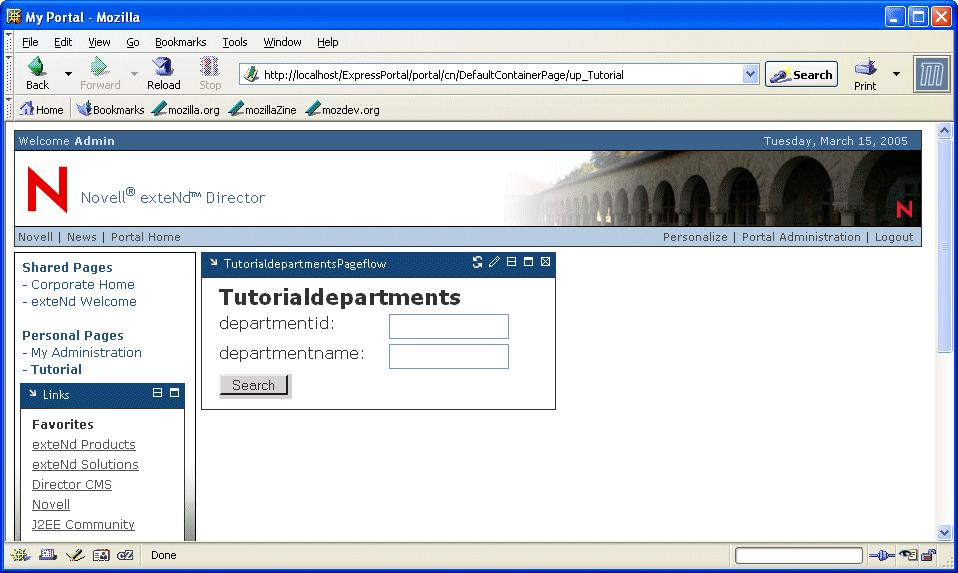The height and width of the screenshot is (573, 958).
Task: Open My Administration personal page
Action: (86, 352)
